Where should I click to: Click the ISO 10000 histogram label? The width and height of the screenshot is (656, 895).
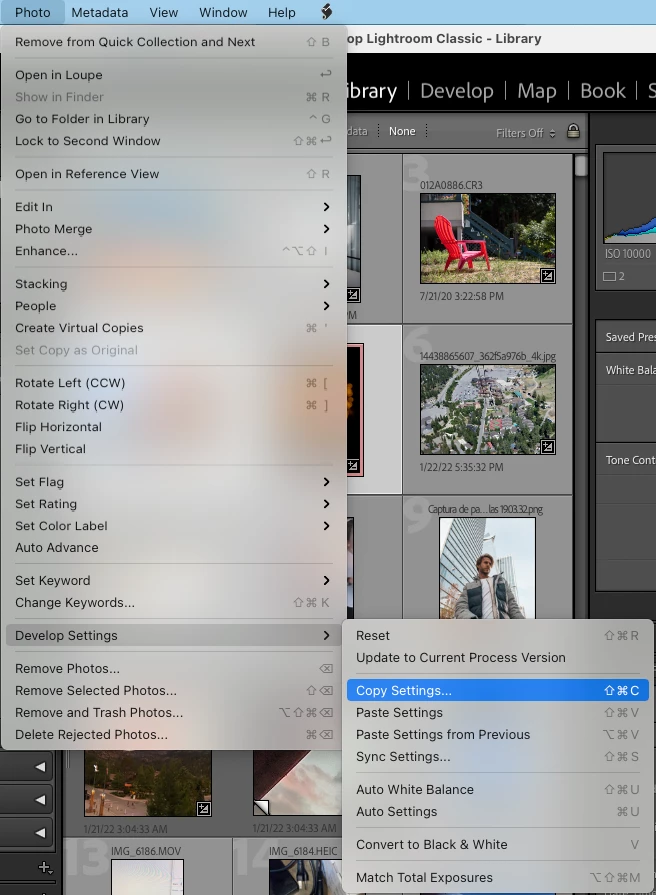click(x=627, y=253)
